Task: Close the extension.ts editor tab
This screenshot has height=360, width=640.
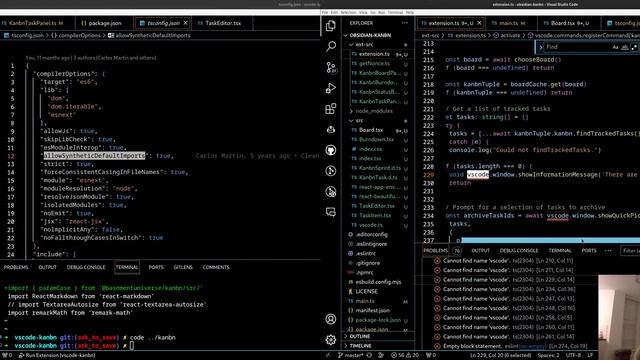Action: click(480, 23)
